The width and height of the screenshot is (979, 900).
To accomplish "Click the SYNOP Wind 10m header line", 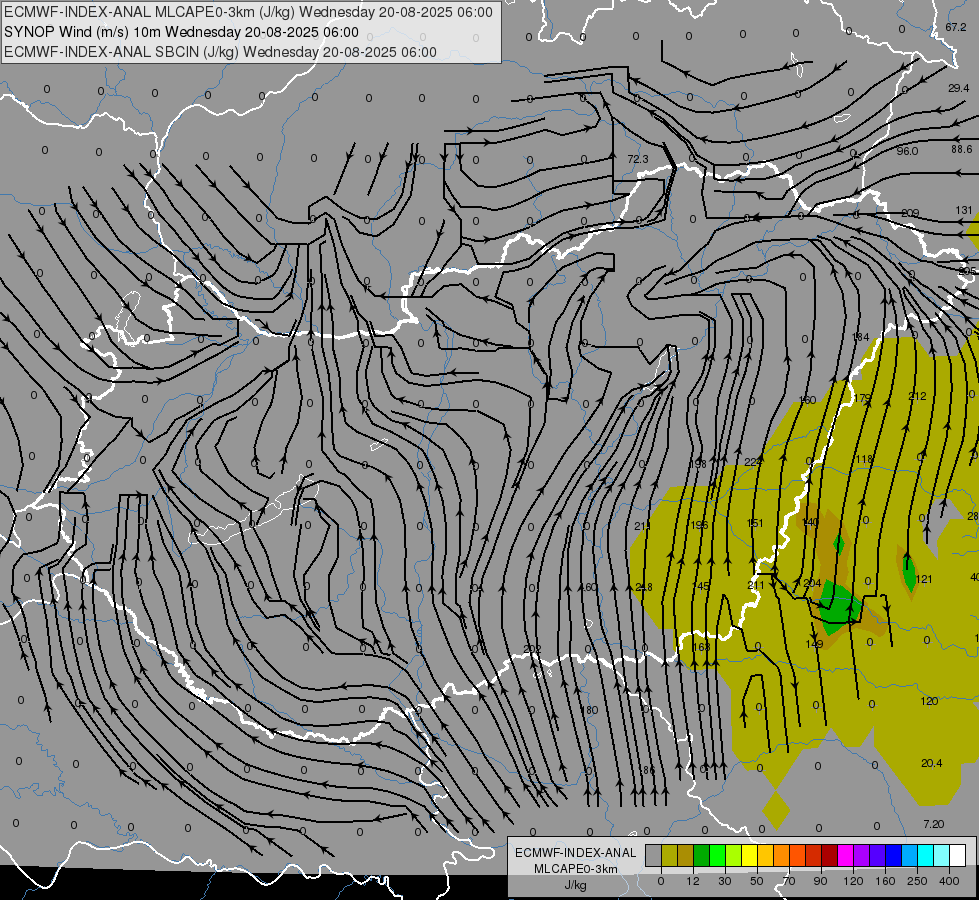I will pyautogui.click(x=181, y=32).
